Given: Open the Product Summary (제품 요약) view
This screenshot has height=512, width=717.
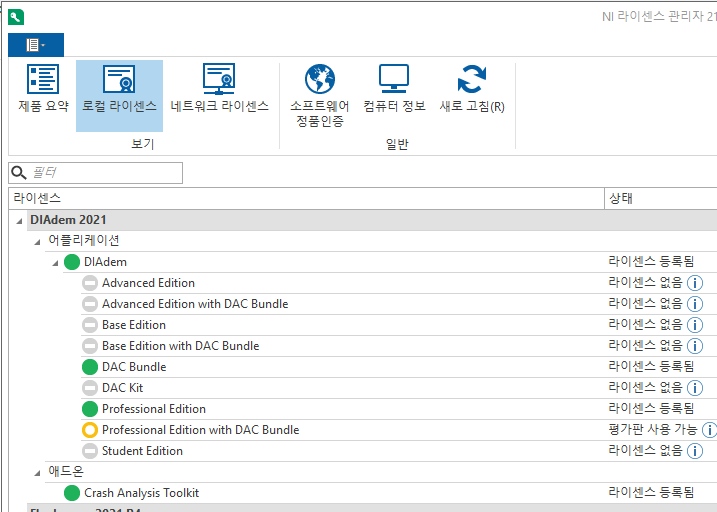Looking at the screenshot, I should 43,89.
